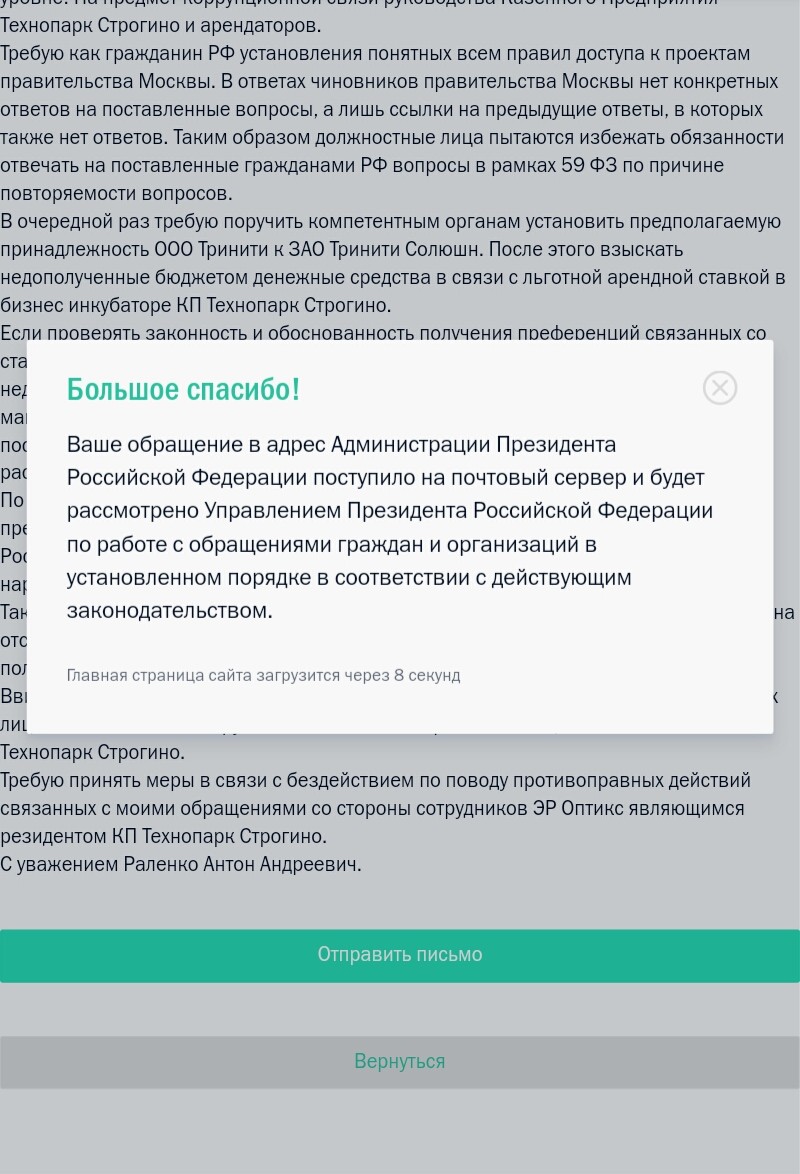Screen dimensions: 800x1174
Task: Close the thank-you dialog with the X icon
Action: 720,387
